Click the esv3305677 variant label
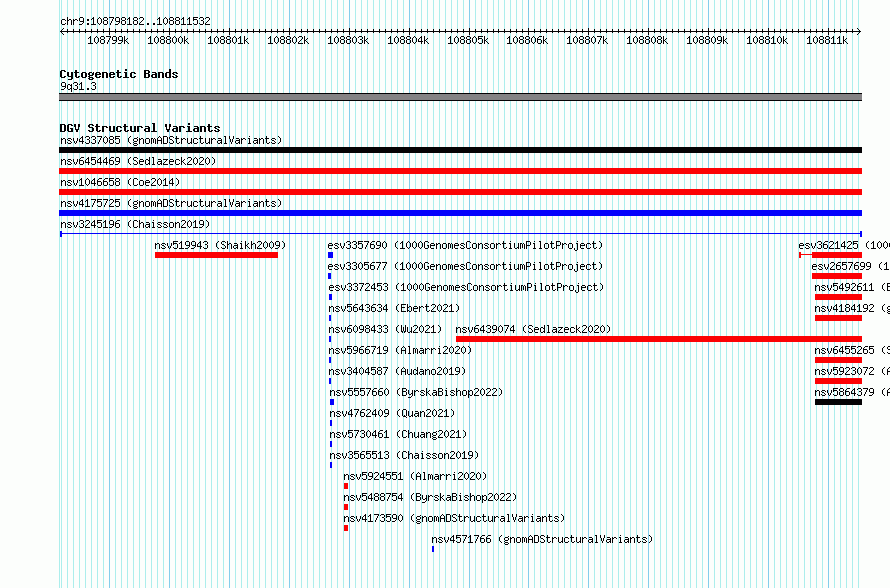Screen dimensions: 890x588 click(465, 266)
